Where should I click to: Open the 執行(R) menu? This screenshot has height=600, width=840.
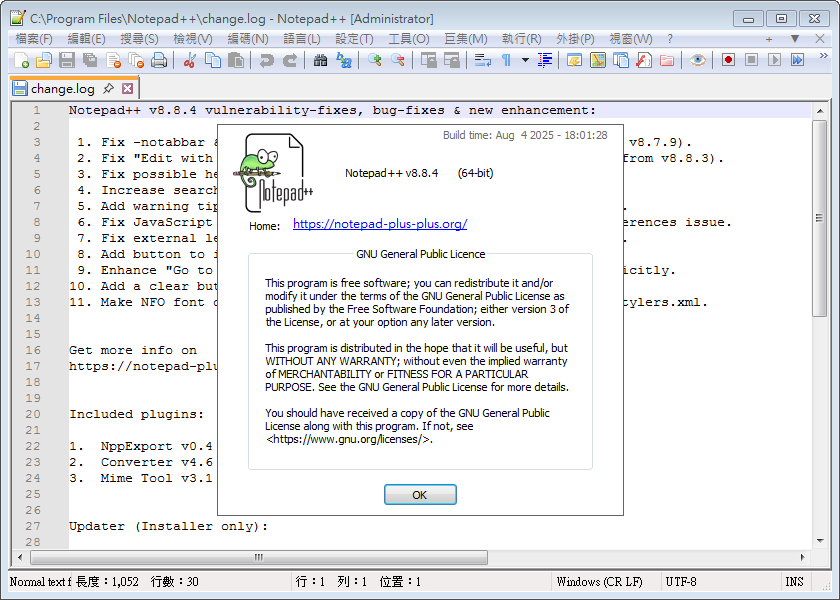522,39
